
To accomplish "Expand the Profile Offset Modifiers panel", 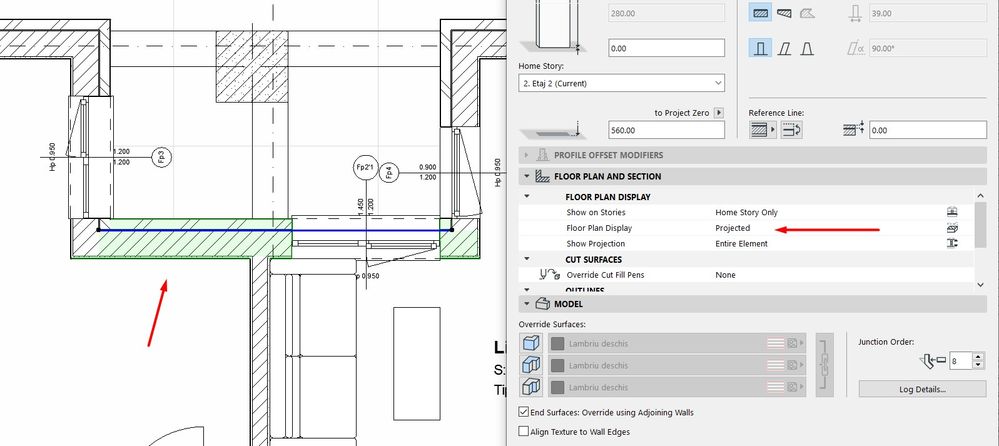I will (526, 155).
